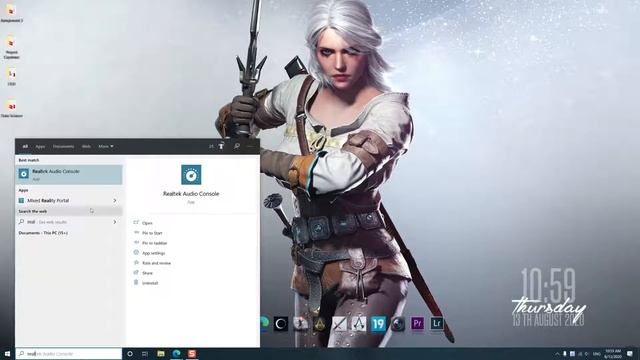
Task: Choose Pin to Start
Action: pyautogui.click(x=152, y=233)
